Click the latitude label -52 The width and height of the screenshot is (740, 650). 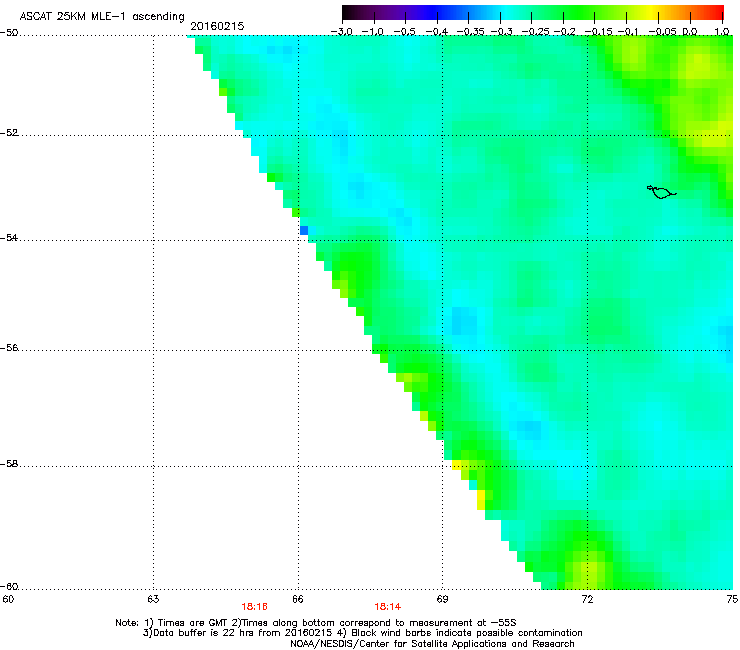click(9, 133)
